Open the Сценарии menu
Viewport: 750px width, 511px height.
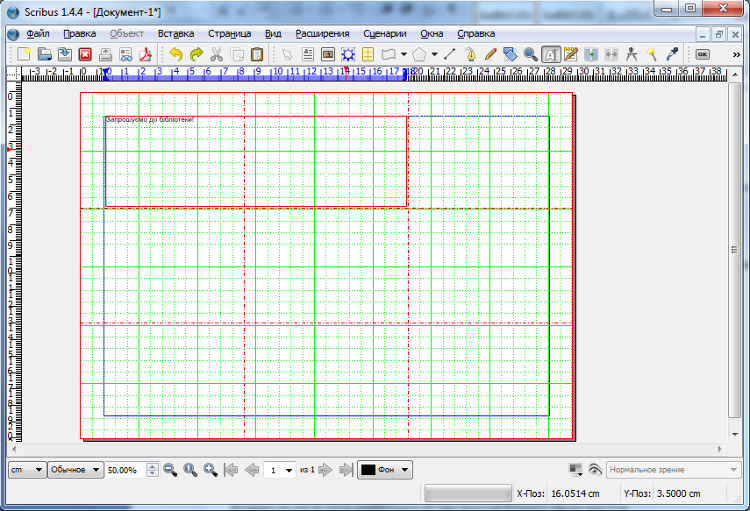(x=386, y=34)
